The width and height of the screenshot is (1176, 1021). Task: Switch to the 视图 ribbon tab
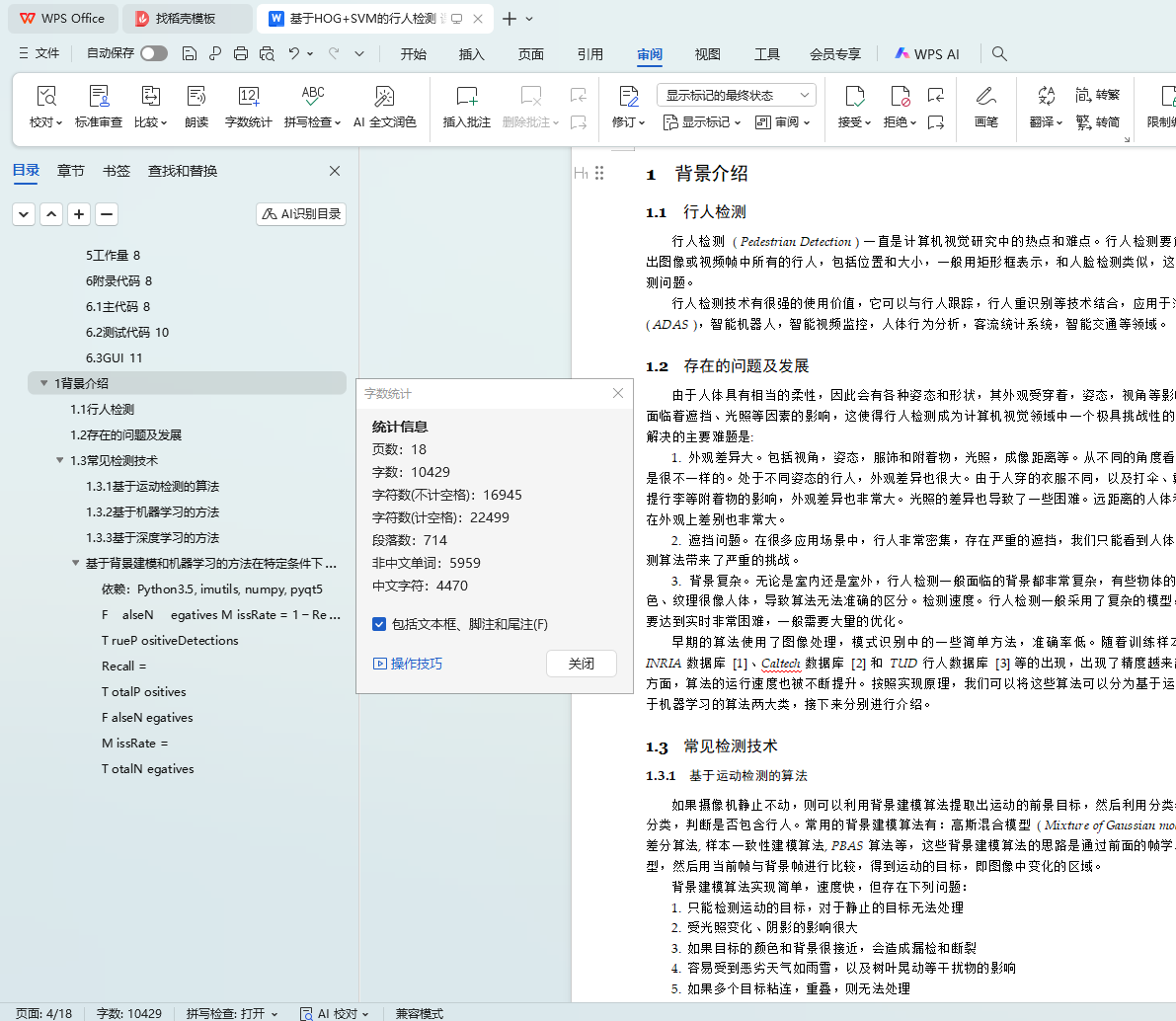point(707,54)
